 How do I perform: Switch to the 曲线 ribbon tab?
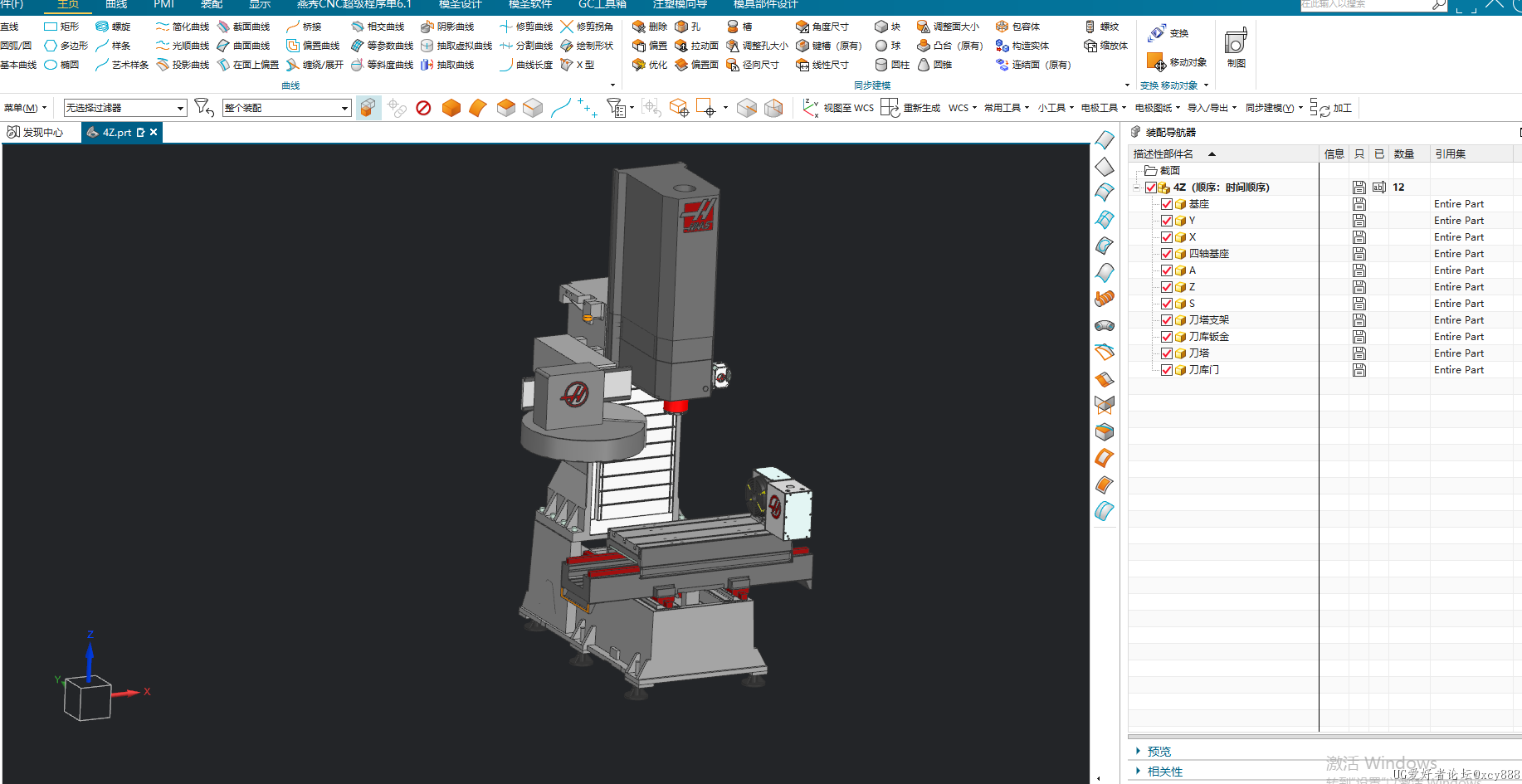[x=117, y=4]
